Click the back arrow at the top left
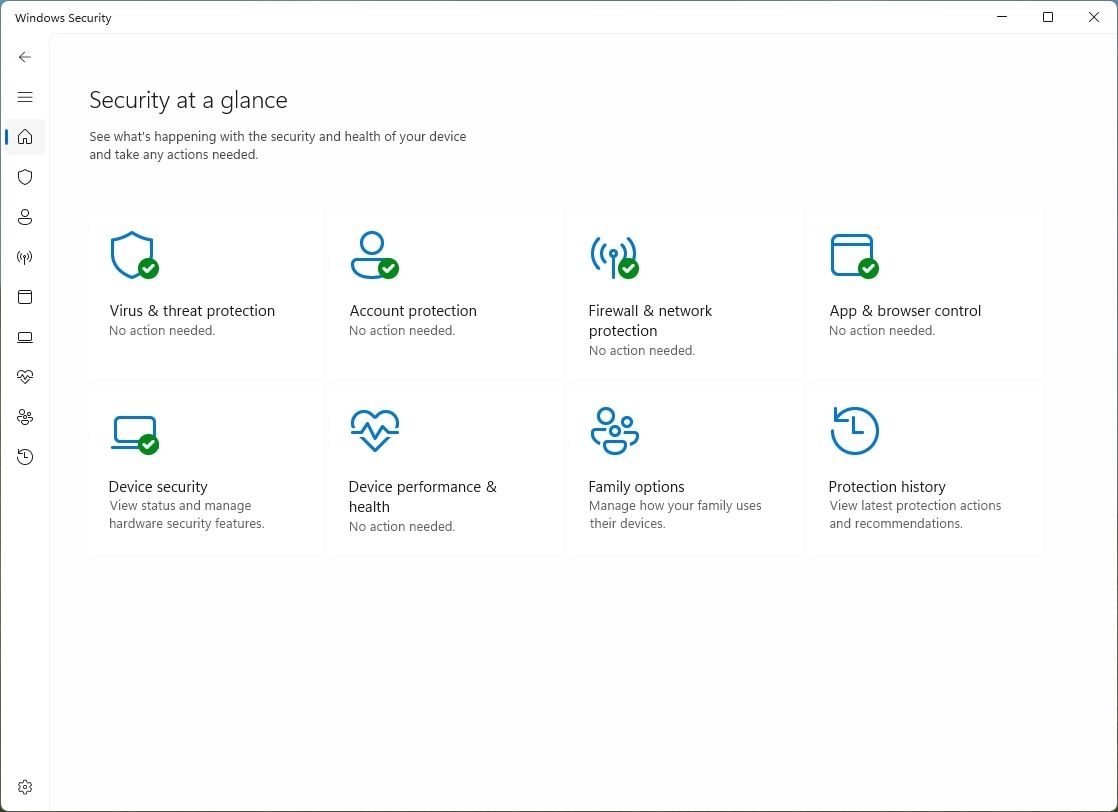 click(x=25, y=57)
